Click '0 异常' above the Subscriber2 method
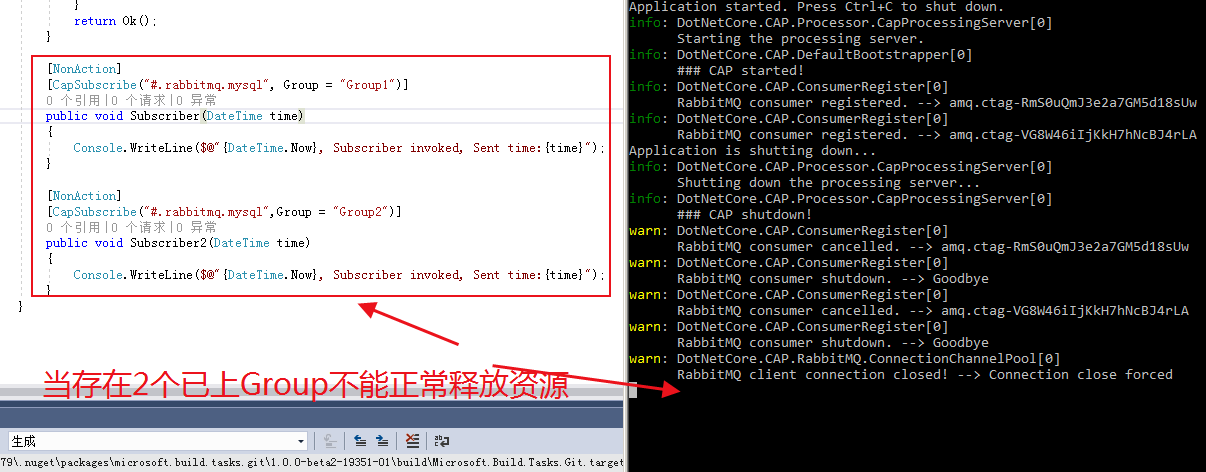1206x472 pixels. pos(196,227)
